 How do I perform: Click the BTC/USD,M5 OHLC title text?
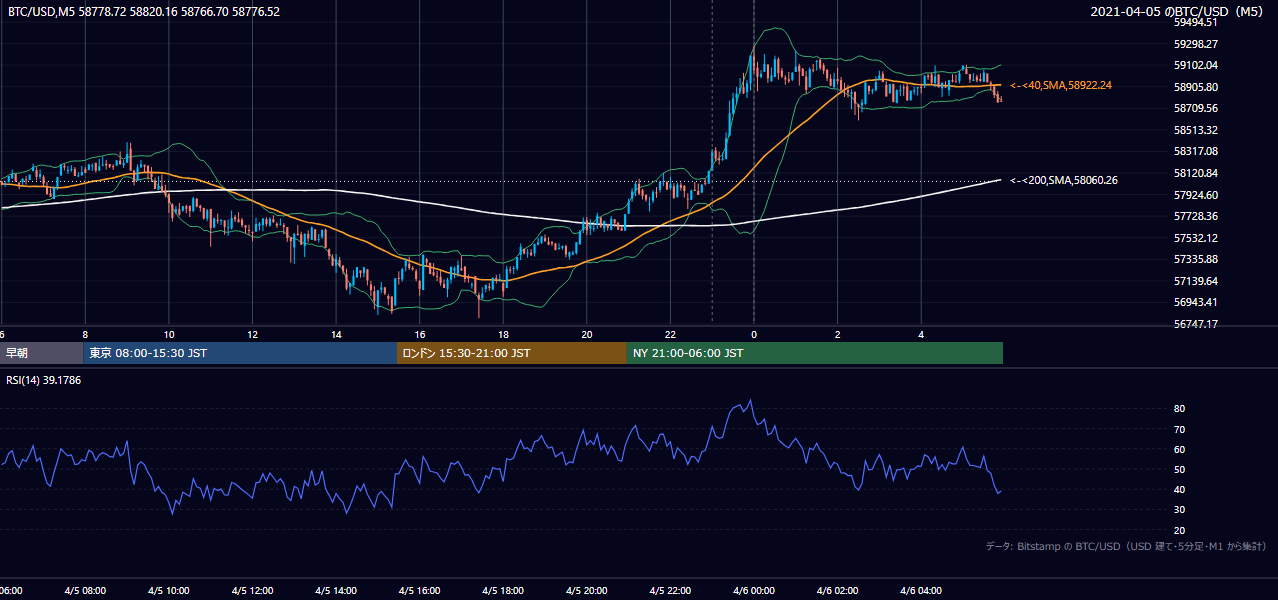144,12
